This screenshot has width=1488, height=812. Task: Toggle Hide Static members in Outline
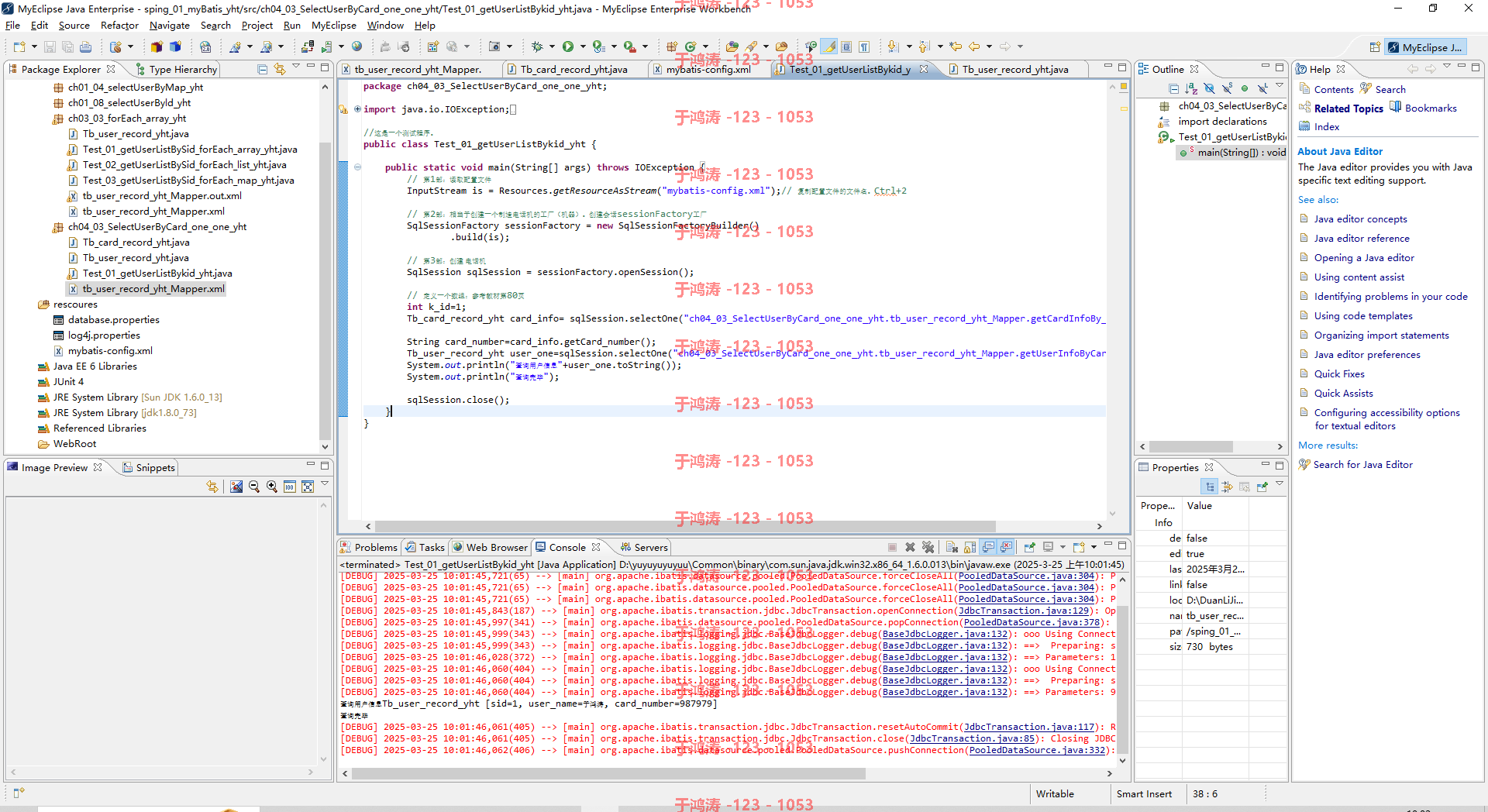tap(1227, 88)
